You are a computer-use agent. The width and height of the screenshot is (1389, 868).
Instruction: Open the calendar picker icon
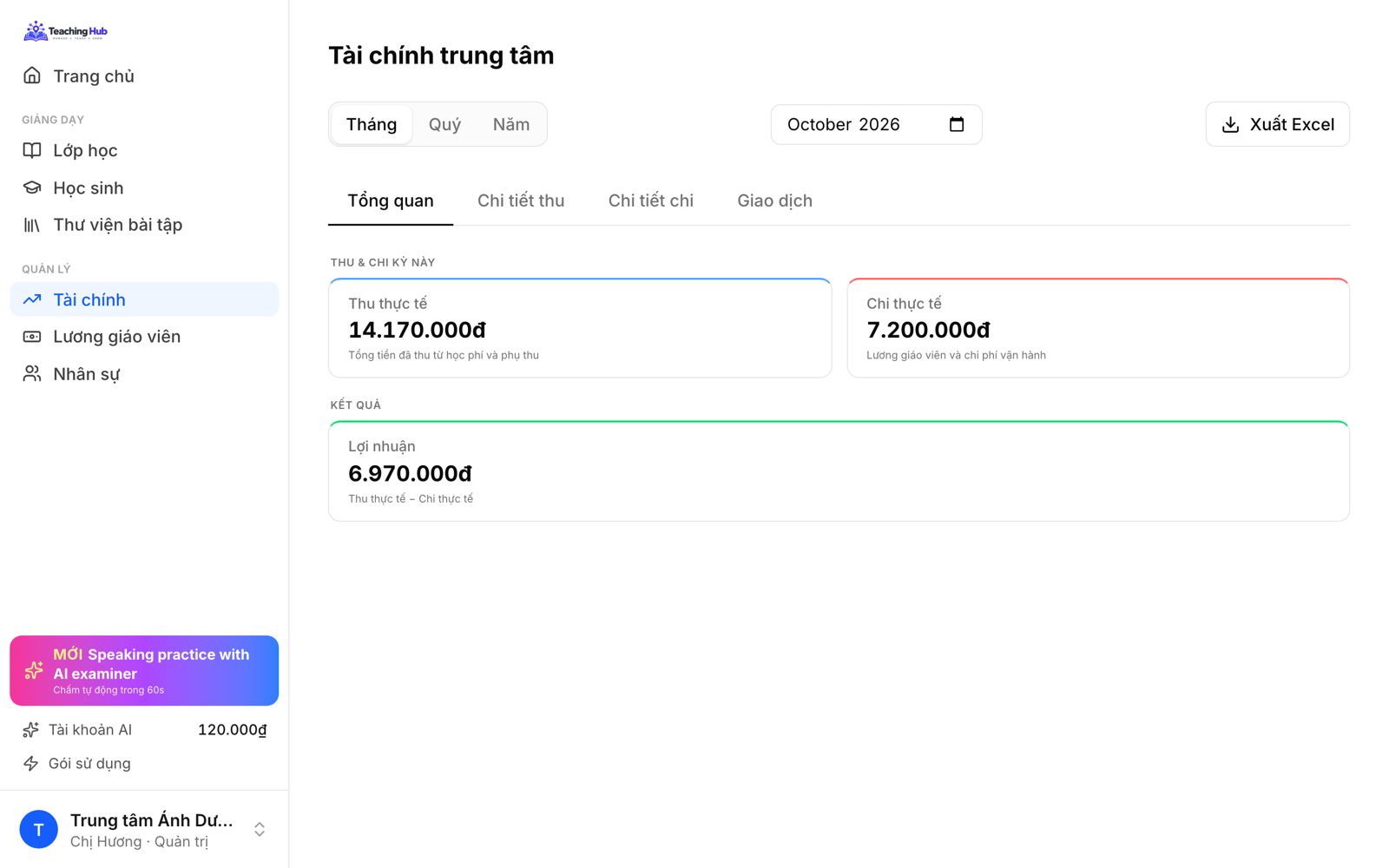[x=957, y=124]
